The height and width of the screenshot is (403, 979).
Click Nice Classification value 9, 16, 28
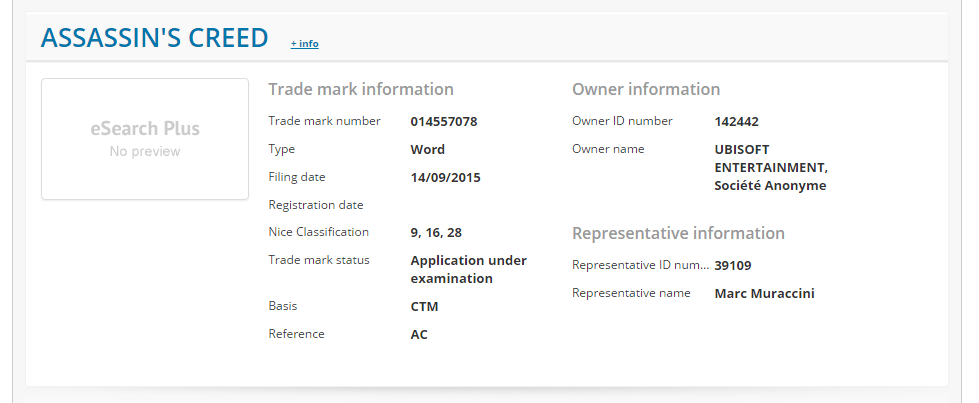[x=436, y=233]
